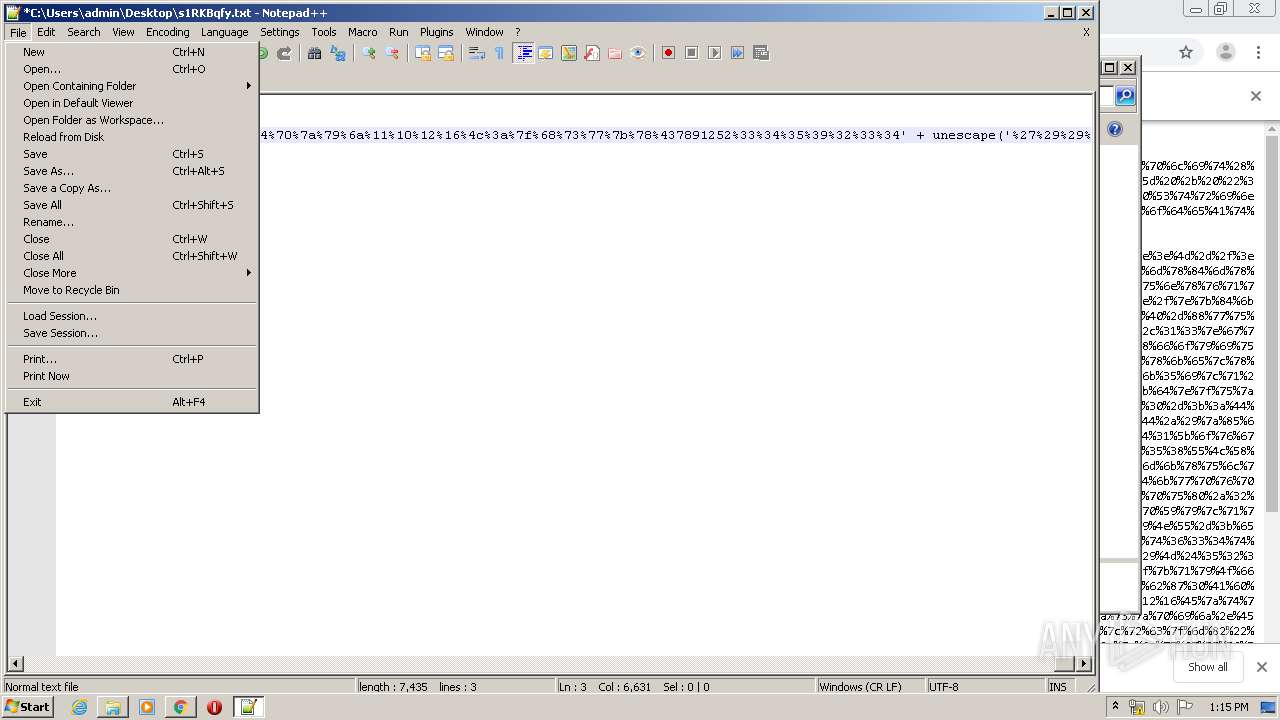Viewport: 1280px width, 720px height.
Task: Choose Rename... in the File menu
Action: coord(132,222)
